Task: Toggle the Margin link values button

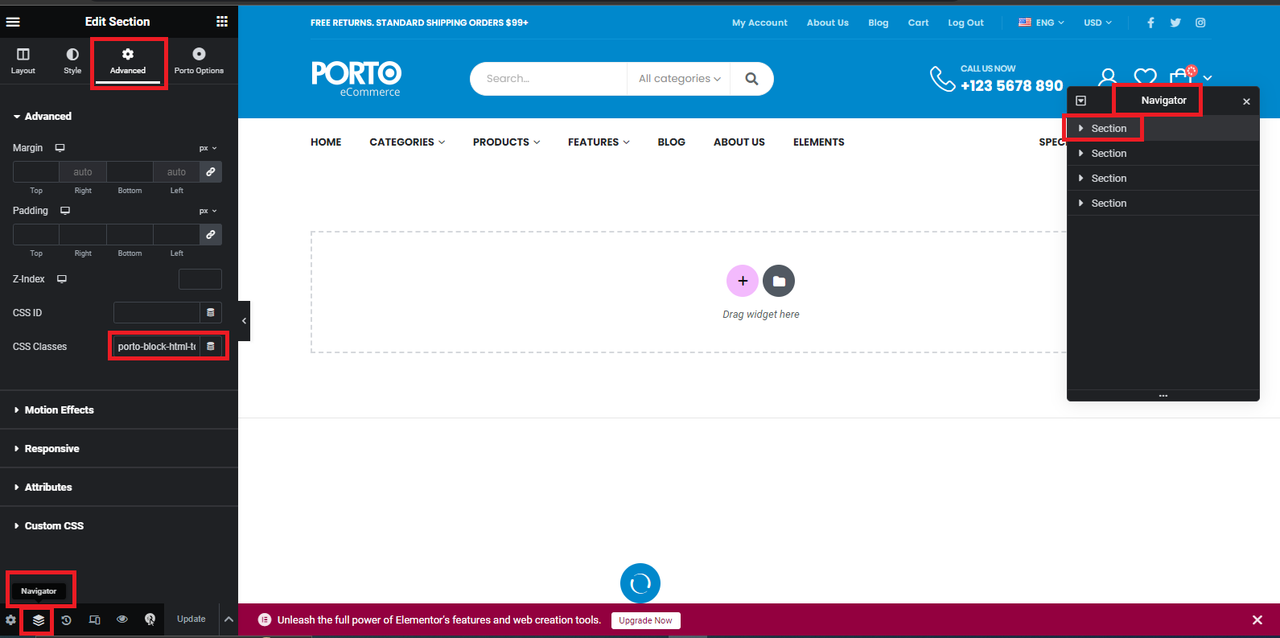Action: (210, 172)
